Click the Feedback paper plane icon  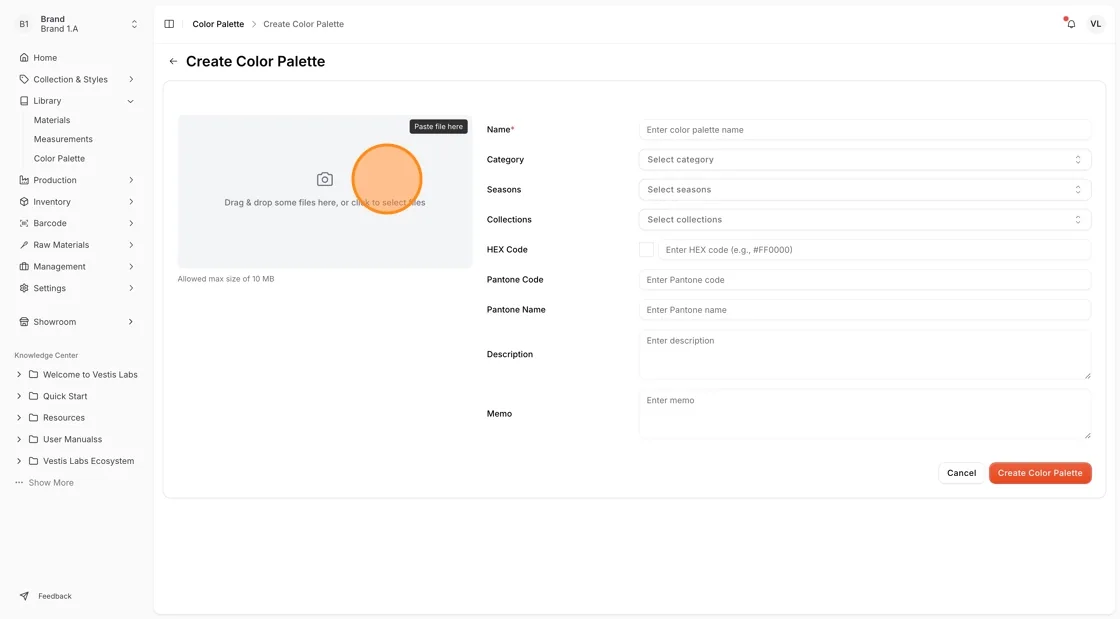[24, 596]
